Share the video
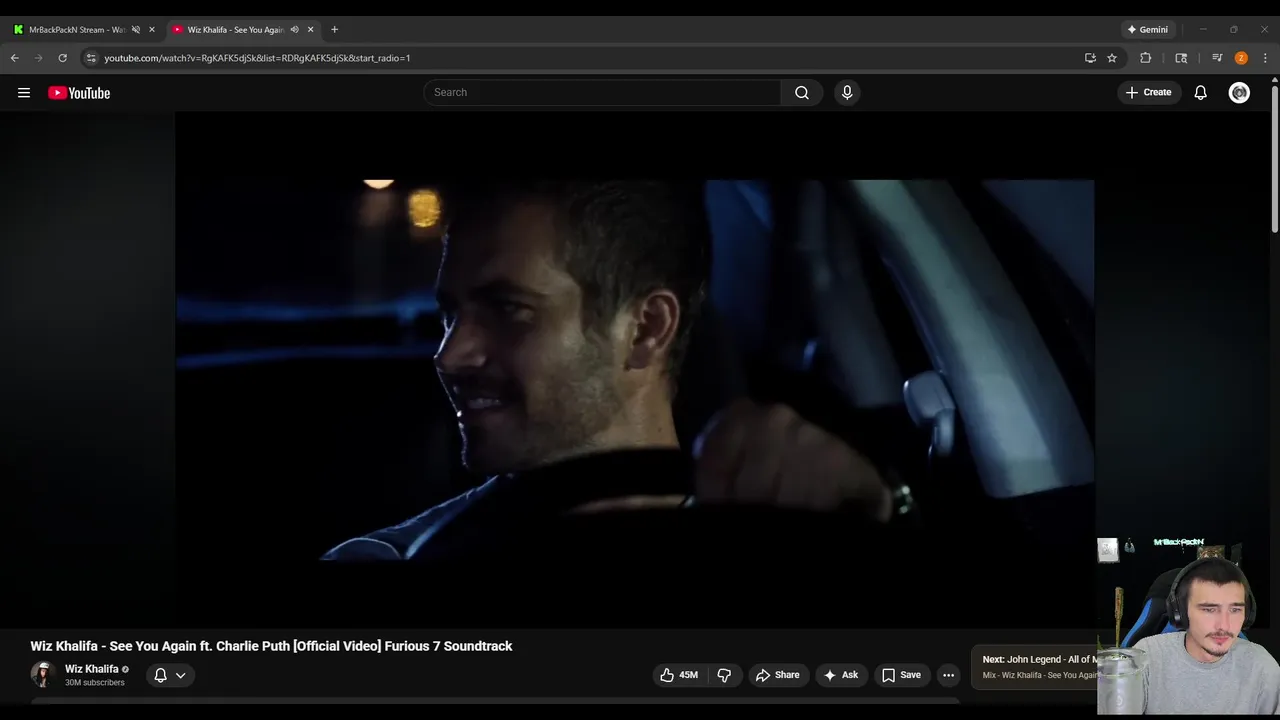 point(778,675)
